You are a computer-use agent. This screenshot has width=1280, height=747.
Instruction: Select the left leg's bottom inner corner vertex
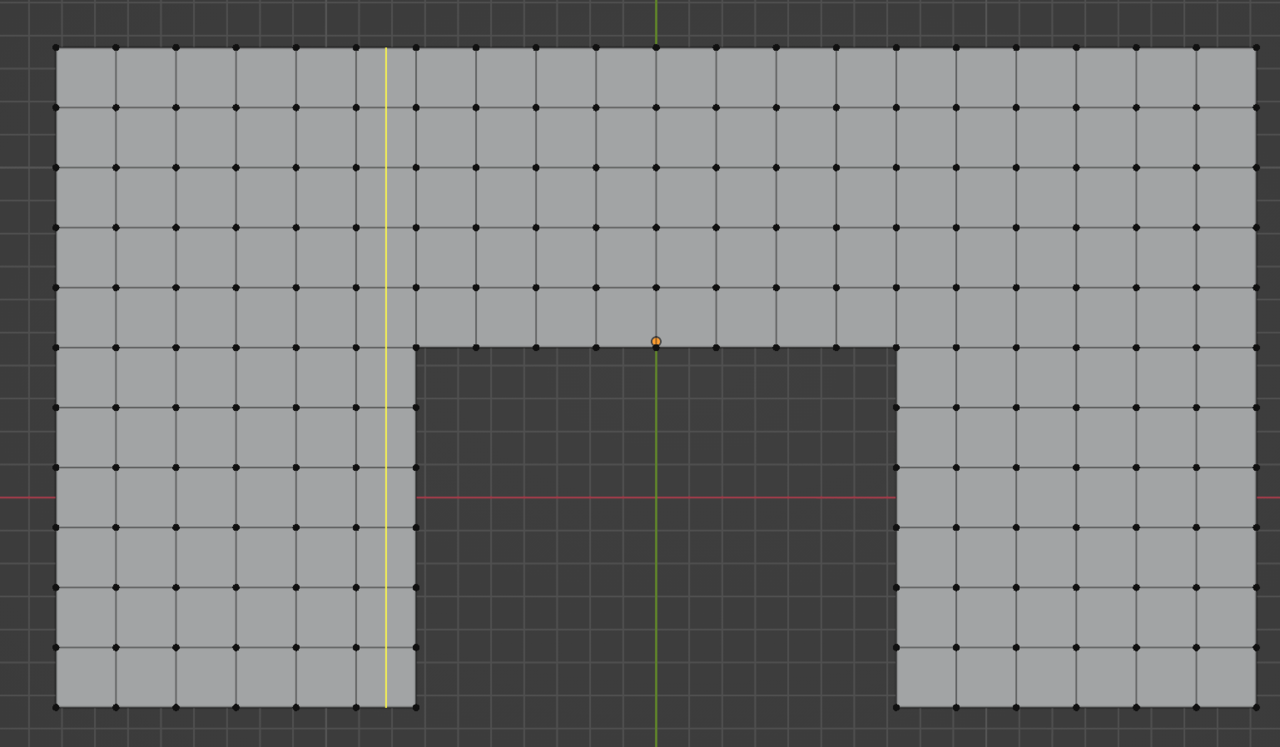[x=416, y=707]
